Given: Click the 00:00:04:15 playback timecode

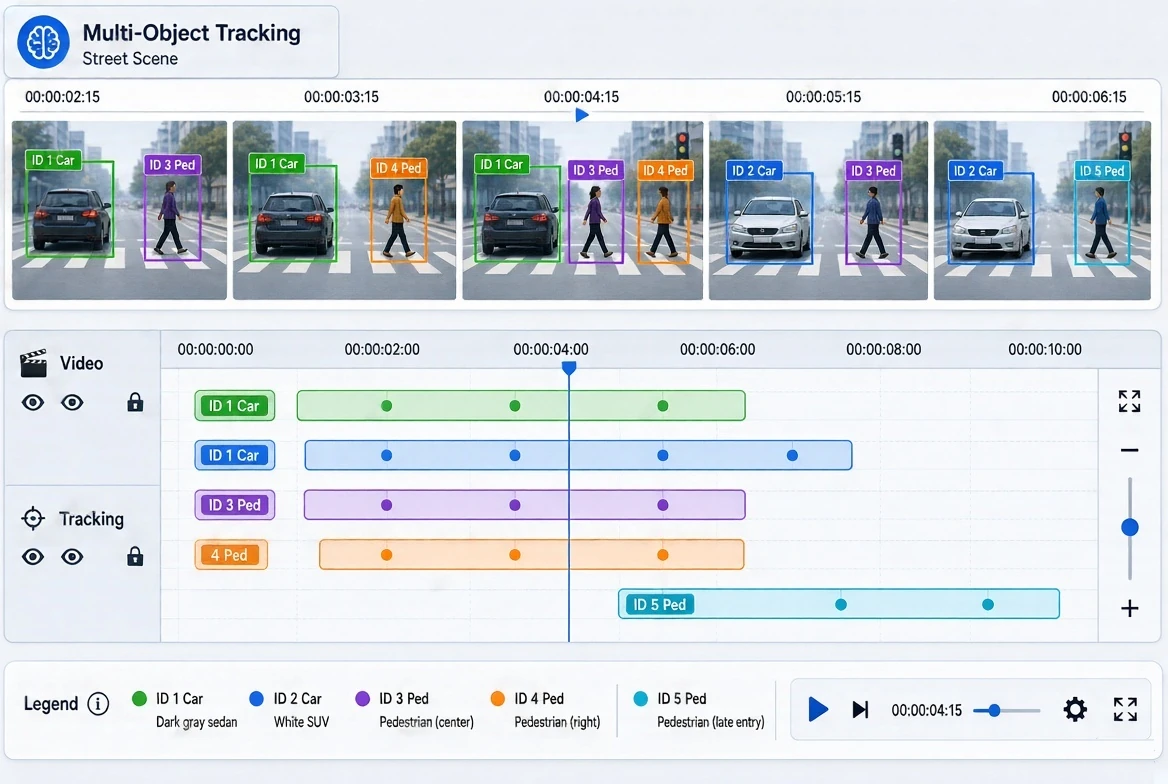Looking at the screenshot, I should [927, 710].
